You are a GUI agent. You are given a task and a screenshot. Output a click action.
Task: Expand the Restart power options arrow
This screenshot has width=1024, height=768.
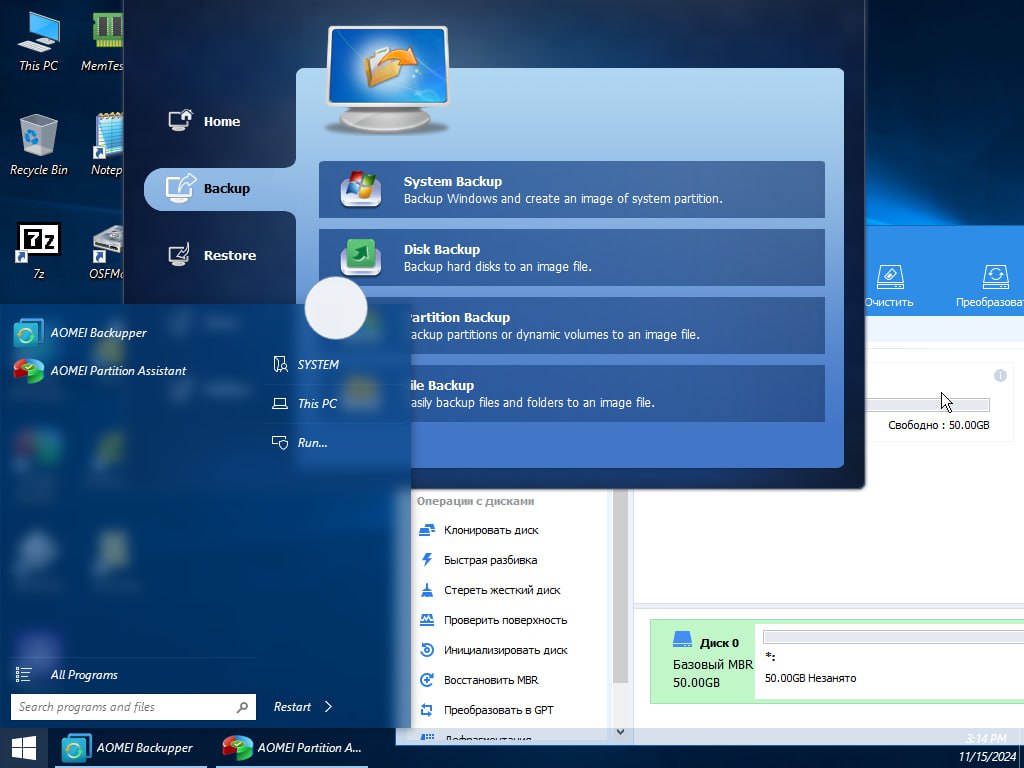coord(328,707)
